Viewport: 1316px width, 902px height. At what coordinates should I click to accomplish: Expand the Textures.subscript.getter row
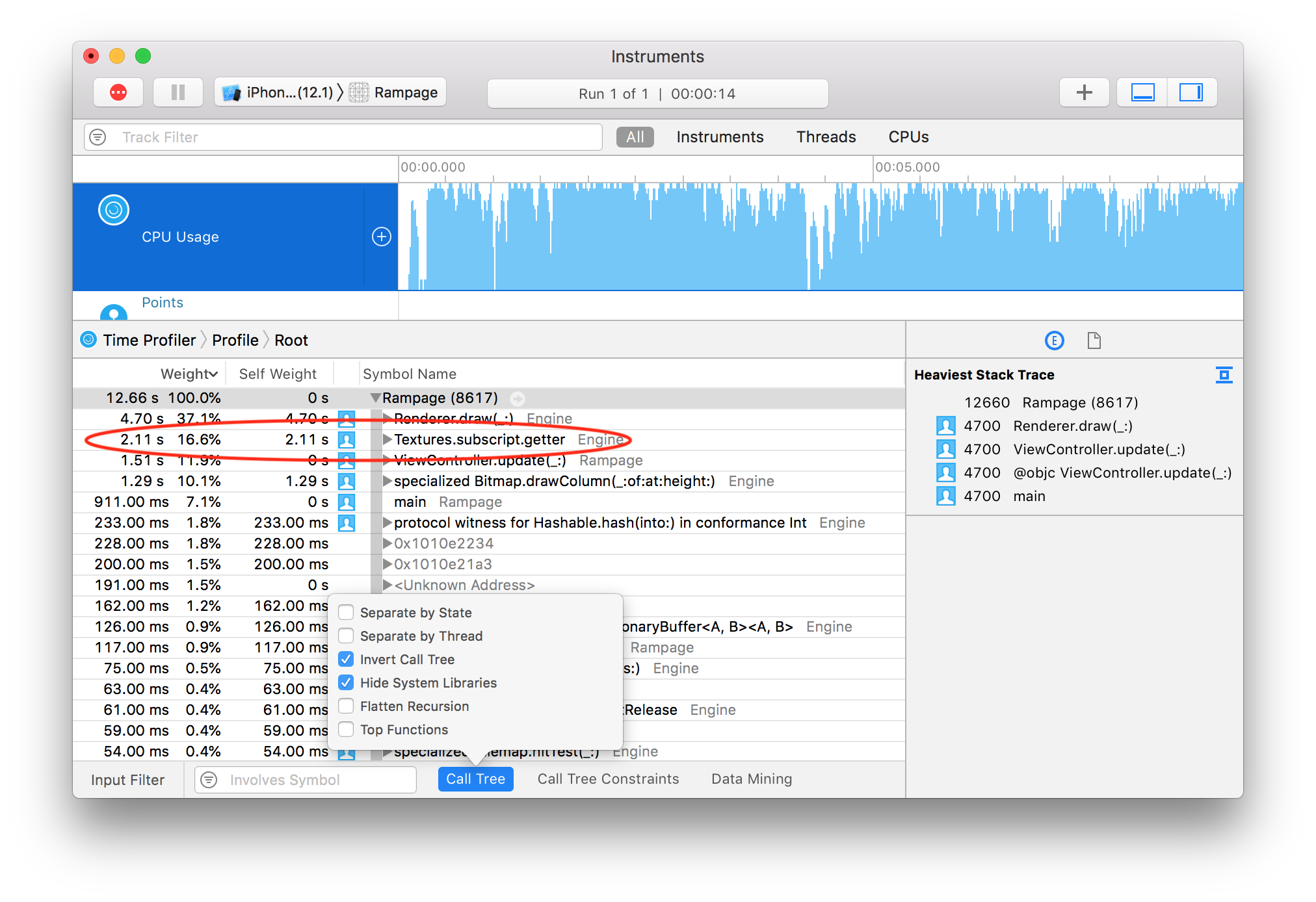coord(388,439)
